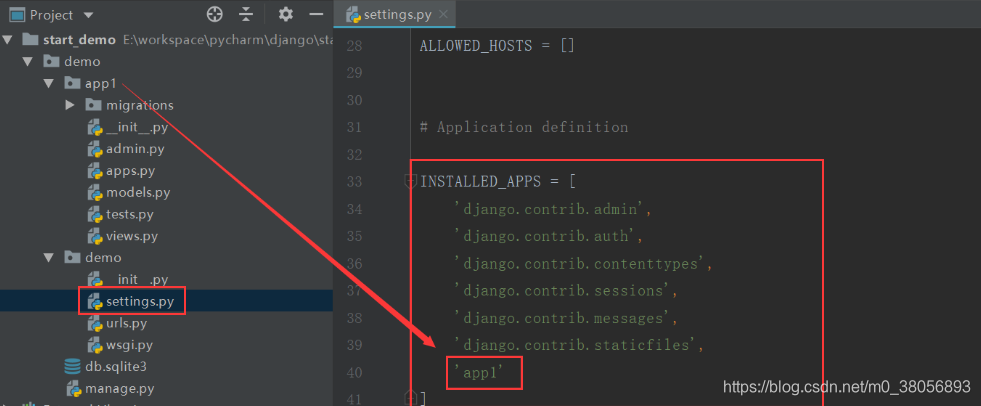Open admin.py in the project tree

[x=135, y=149]
